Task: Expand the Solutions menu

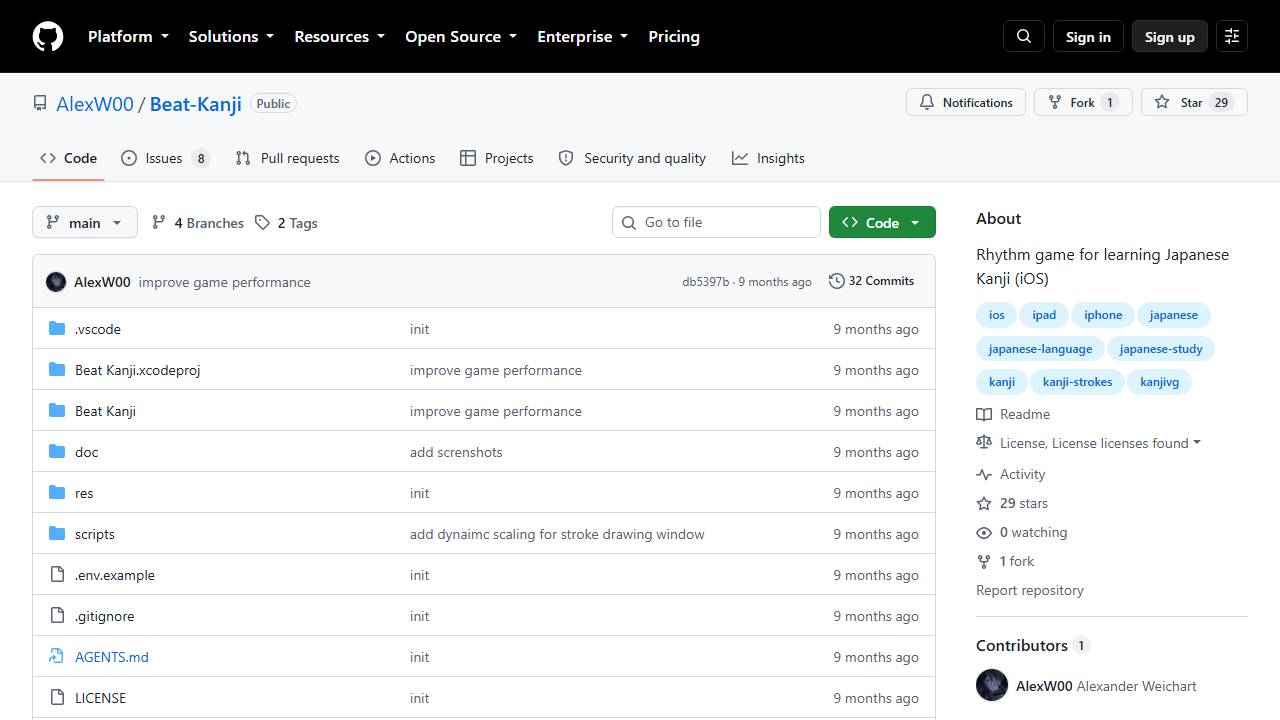Action: [x=231, y=36]
